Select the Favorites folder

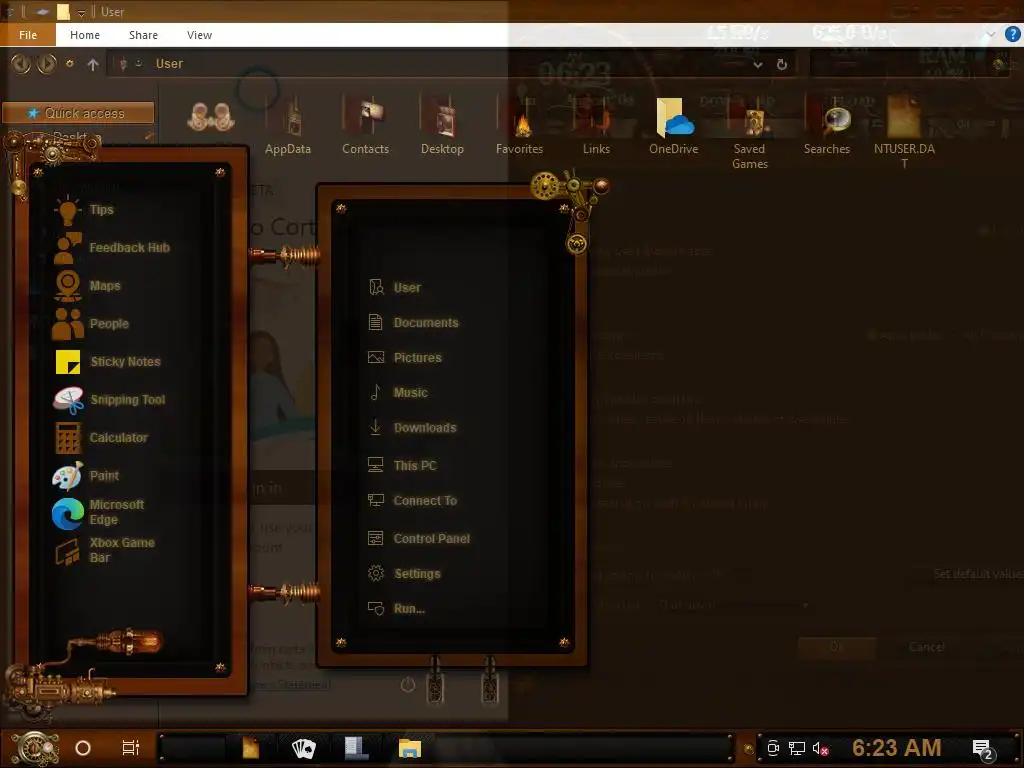pos(519,127)
